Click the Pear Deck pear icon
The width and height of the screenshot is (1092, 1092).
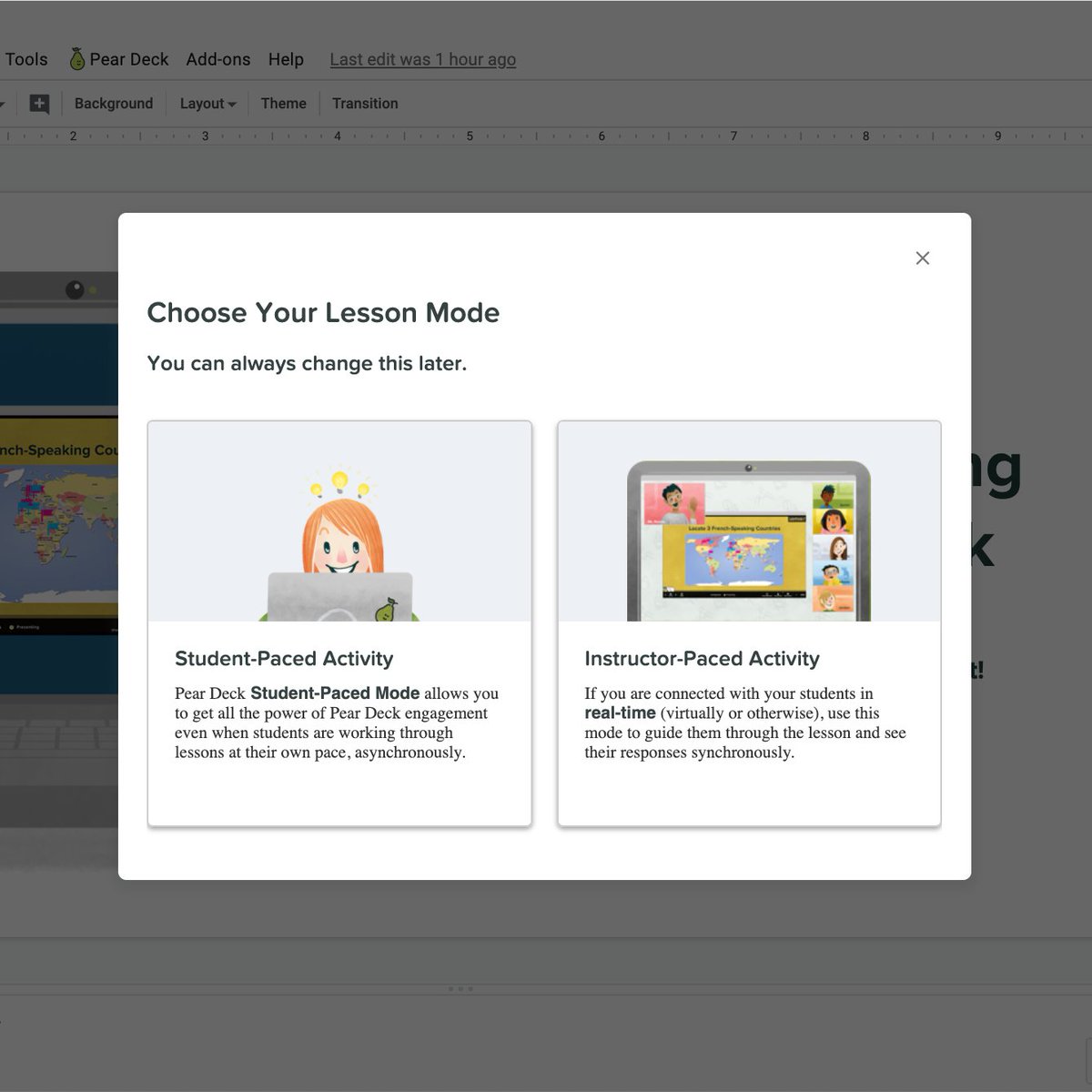77,59
